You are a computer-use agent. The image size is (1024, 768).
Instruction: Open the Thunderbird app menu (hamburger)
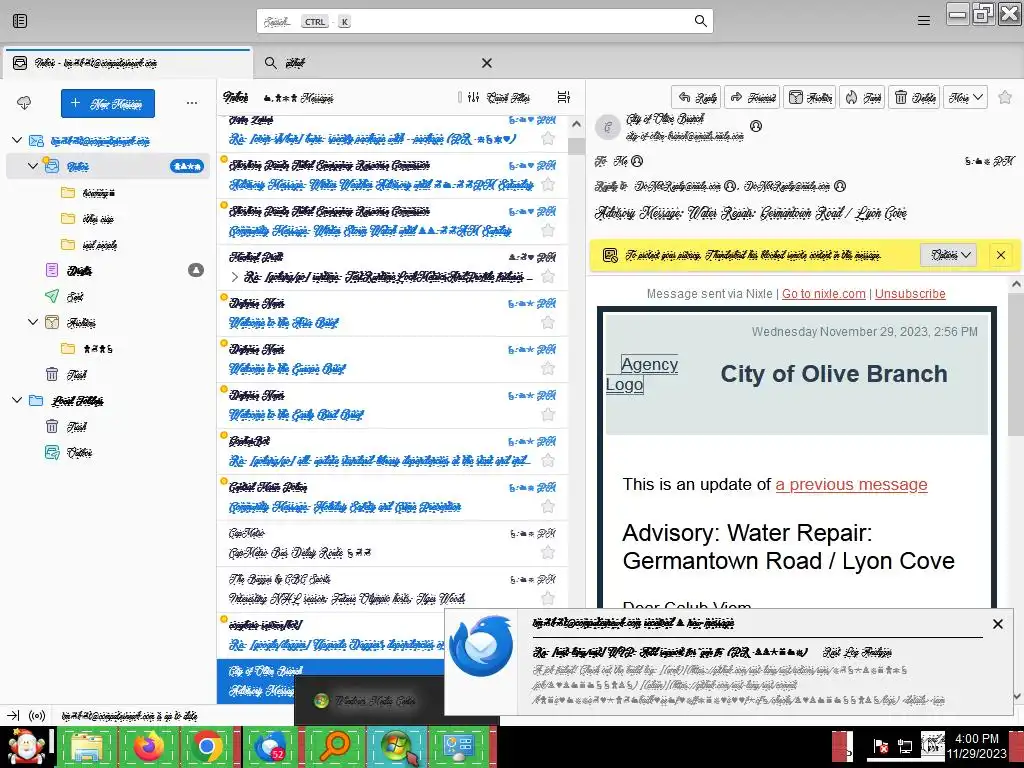tap(923, 21)
